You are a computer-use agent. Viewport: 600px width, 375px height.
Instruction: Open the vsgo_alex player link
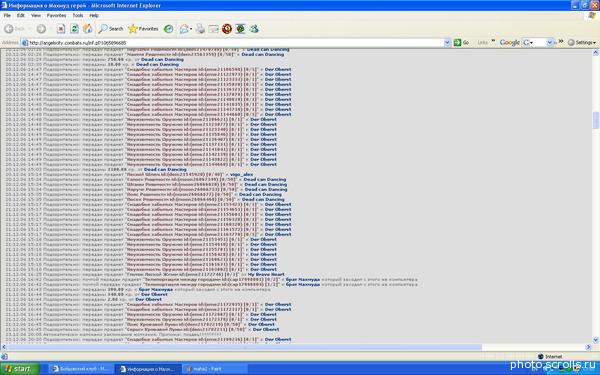point(241,174)
